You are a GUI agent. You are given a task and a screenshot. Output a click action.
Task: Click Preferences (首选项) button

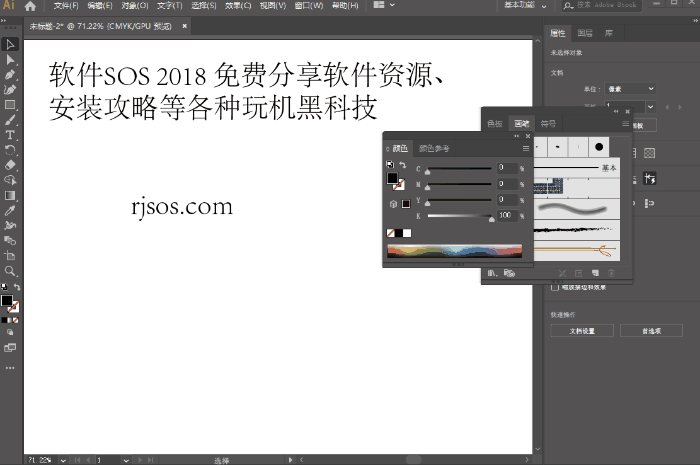click(x=651, y=331)
